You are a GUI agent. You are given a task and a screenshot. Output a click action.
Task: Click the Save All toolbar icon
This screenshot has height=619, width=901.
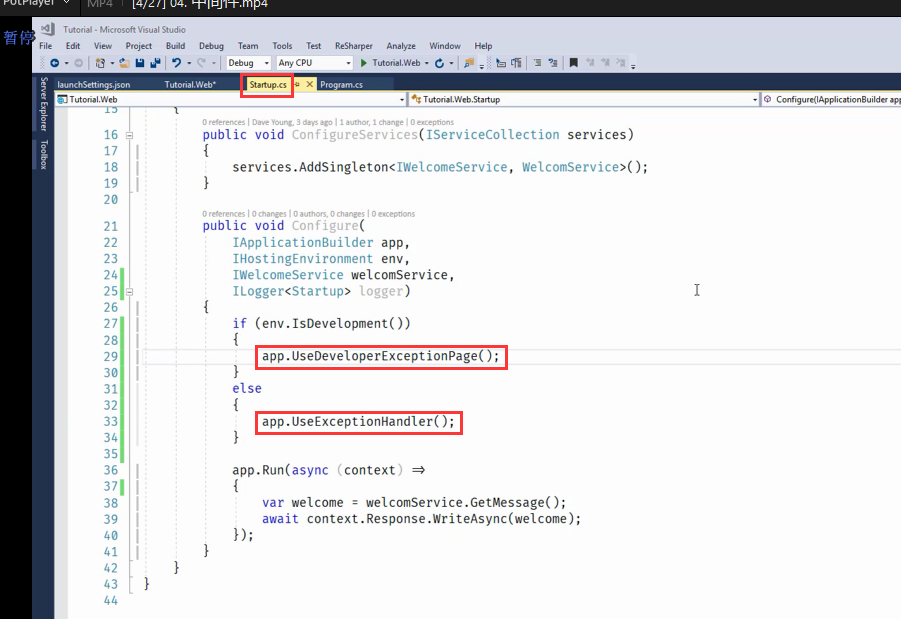[x=155, y=63]
